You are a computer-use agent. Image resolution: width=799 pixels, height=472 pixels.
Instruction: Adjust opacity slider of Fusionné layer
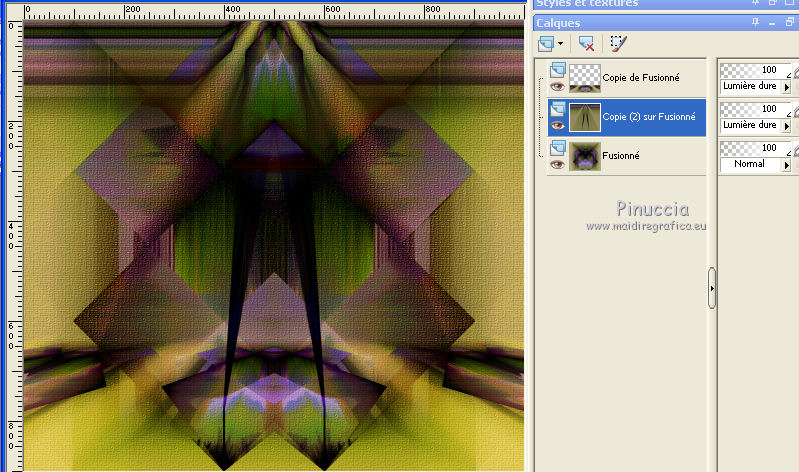pos(755,148)
